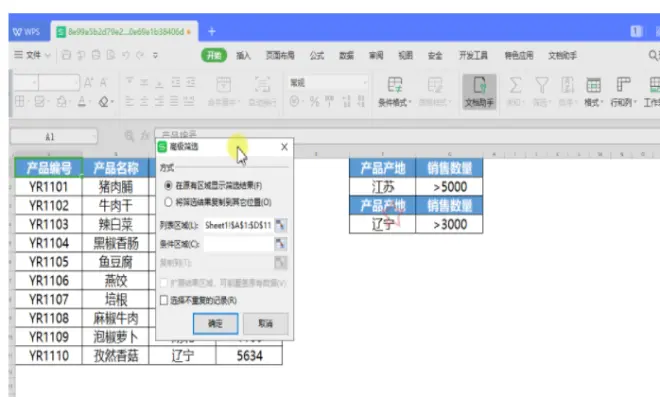Image resolution: width=660 pixels, height=397 pixels.
Task: Click the range picker for 列表区域
Action: 280,225
